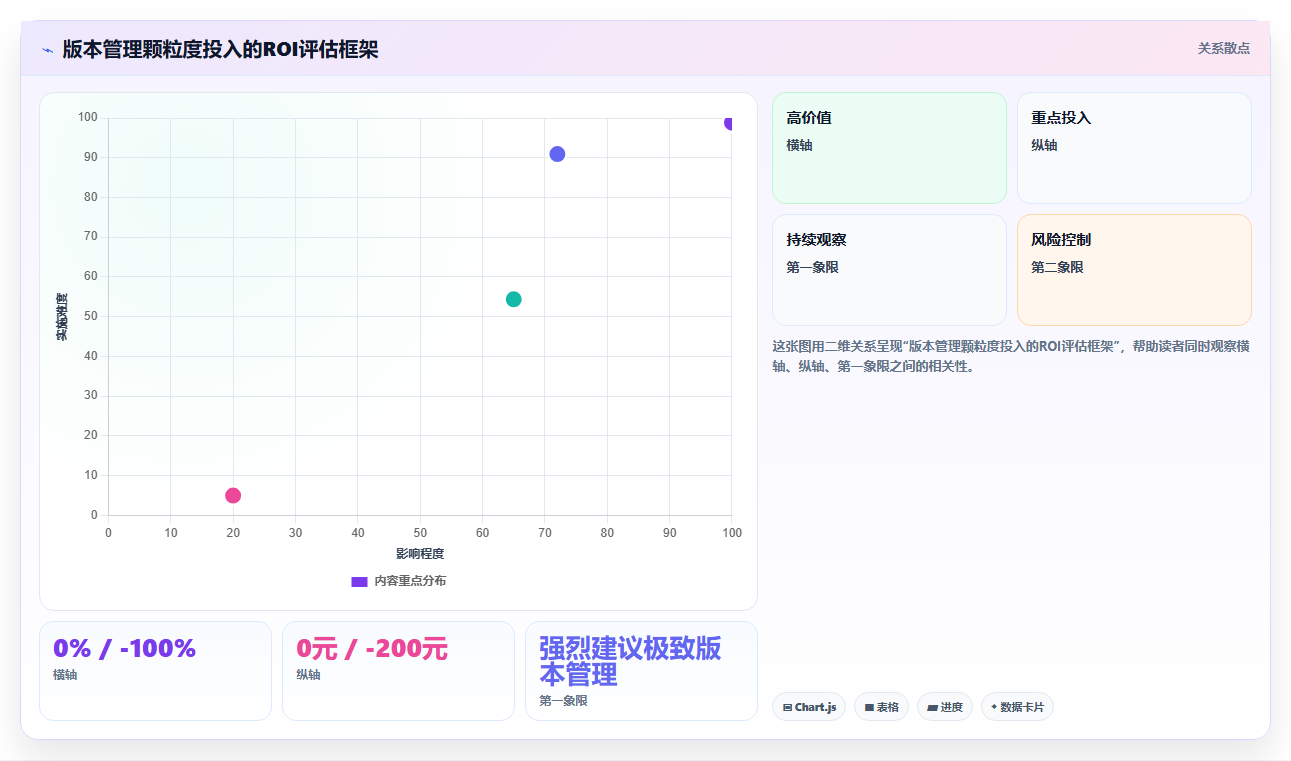The image size is (1291, 761).
Task: Click the 关系散点 label in header
Action: coord(1224,48)
